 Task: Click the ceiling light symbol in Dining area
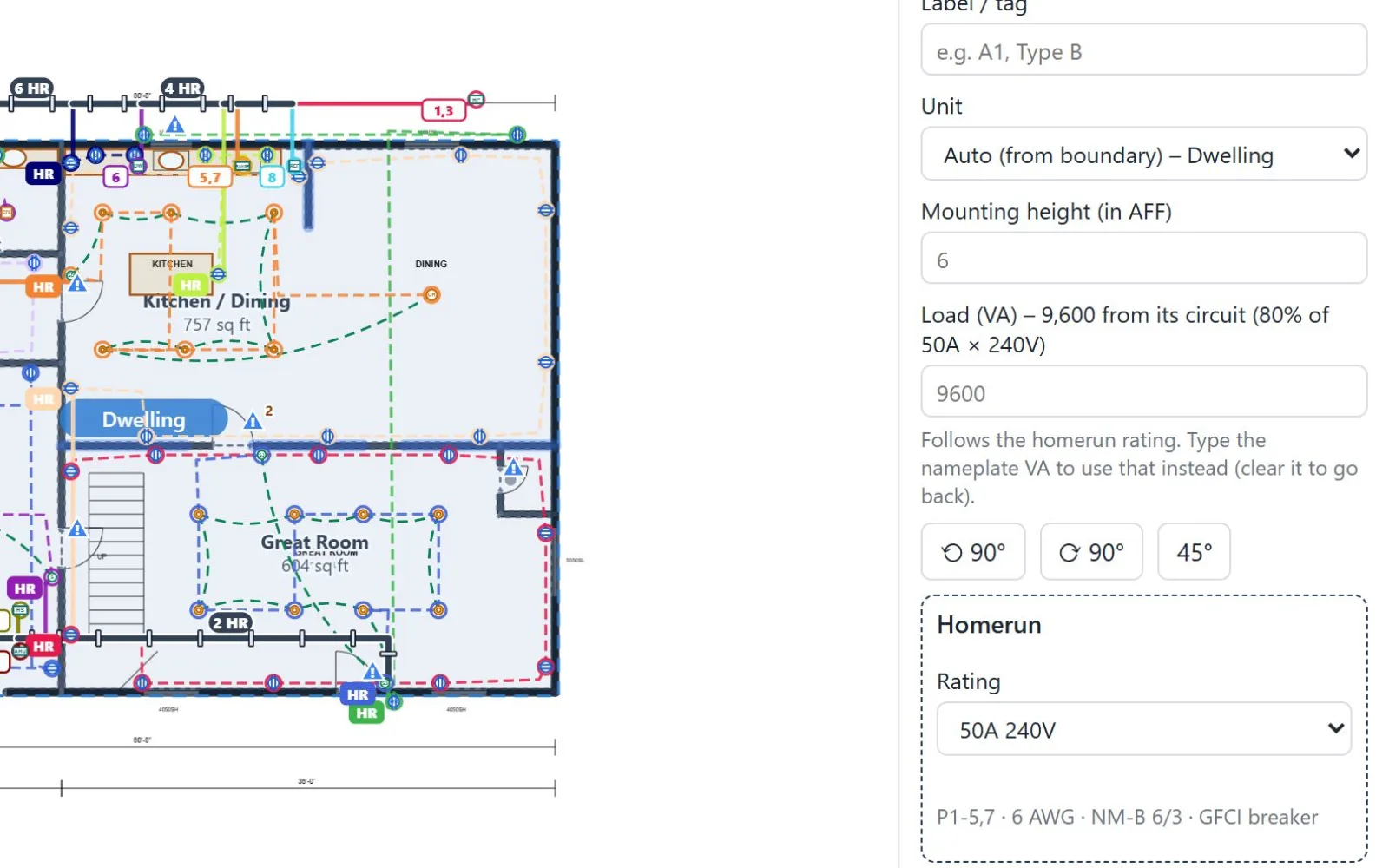pos(431,295)
